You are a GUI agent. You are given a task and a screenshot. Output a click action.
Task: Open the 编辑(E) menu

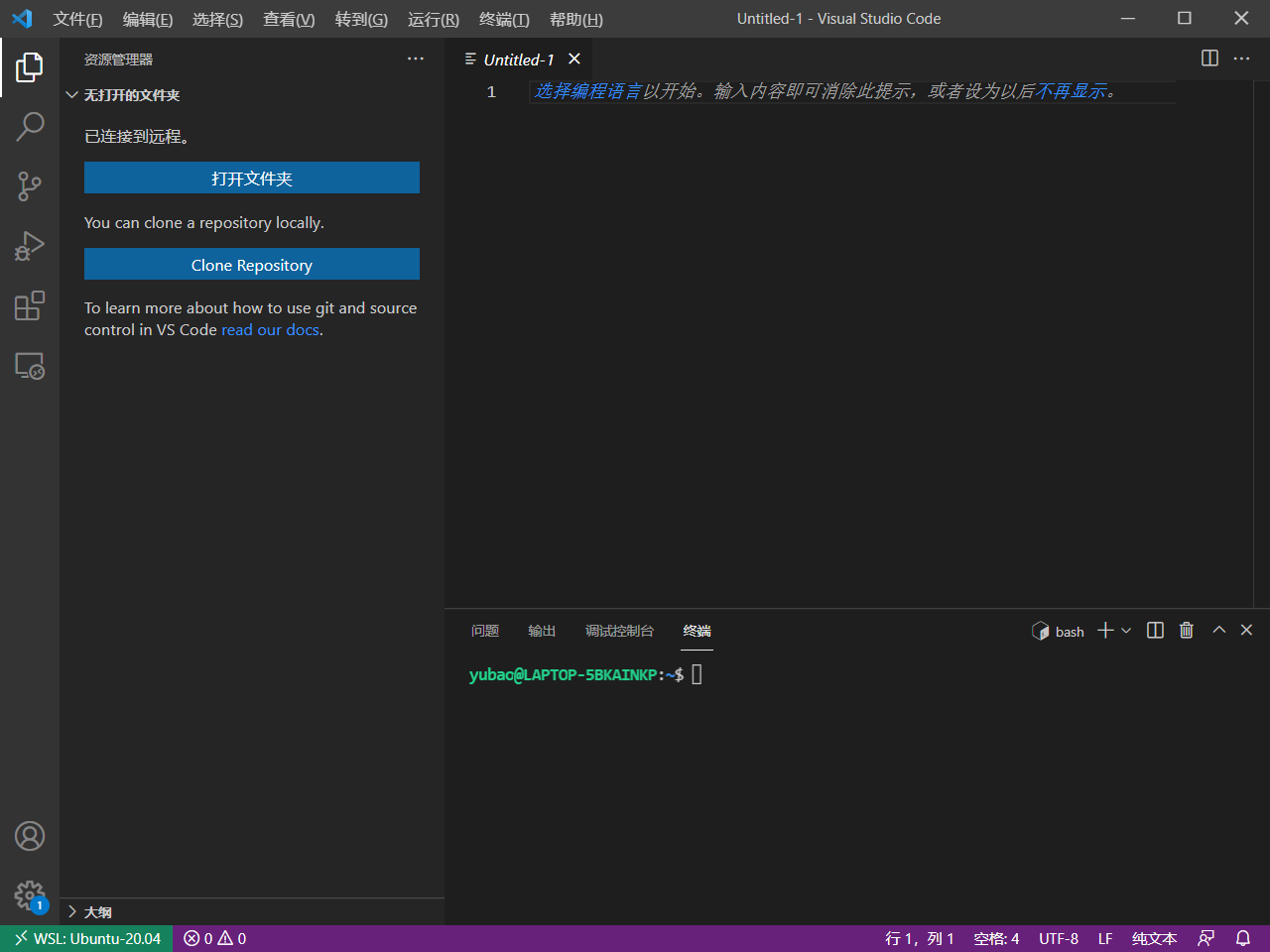point(148,20)
